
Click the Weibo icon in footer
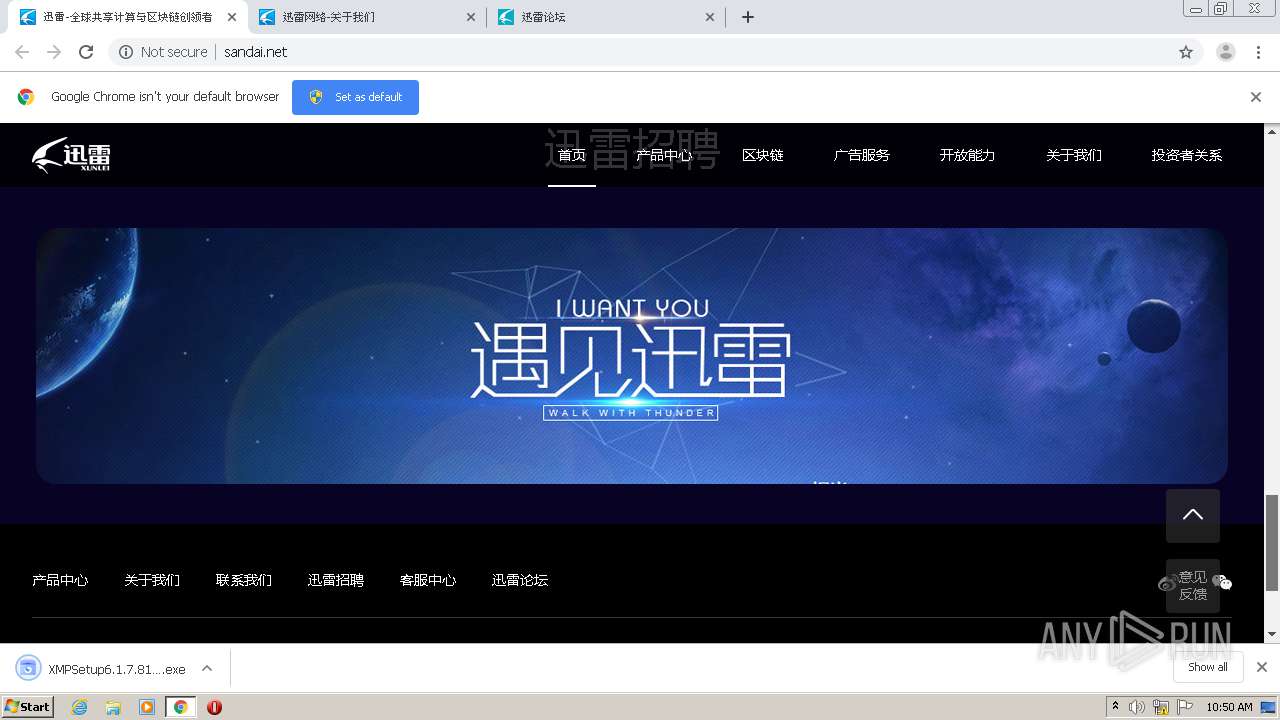pyautogui.click(x=1166, y=583)
